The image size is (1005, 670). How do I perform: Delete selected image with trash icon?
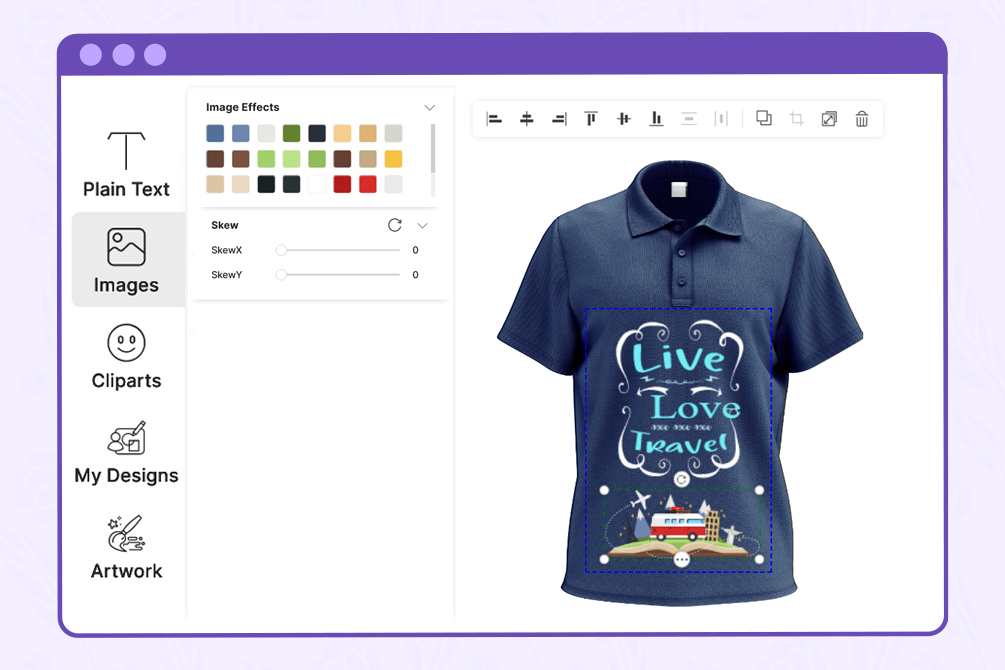pyautogui.click(x=862, y=119)
